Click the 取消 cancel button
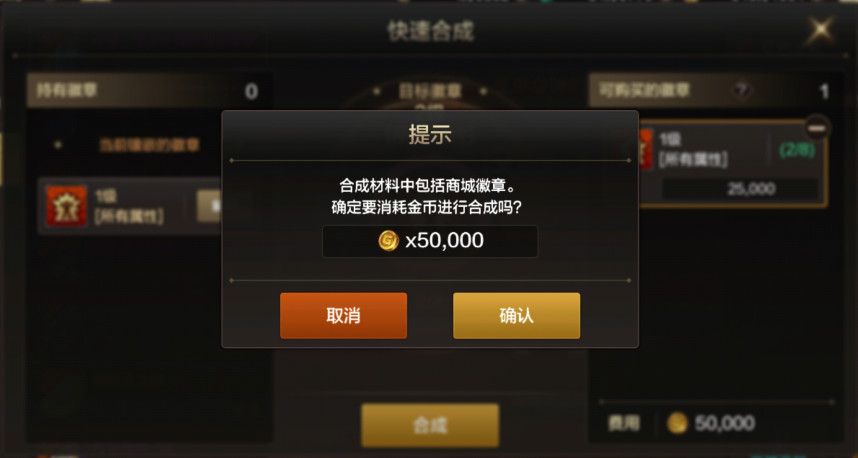 point(343,316)
